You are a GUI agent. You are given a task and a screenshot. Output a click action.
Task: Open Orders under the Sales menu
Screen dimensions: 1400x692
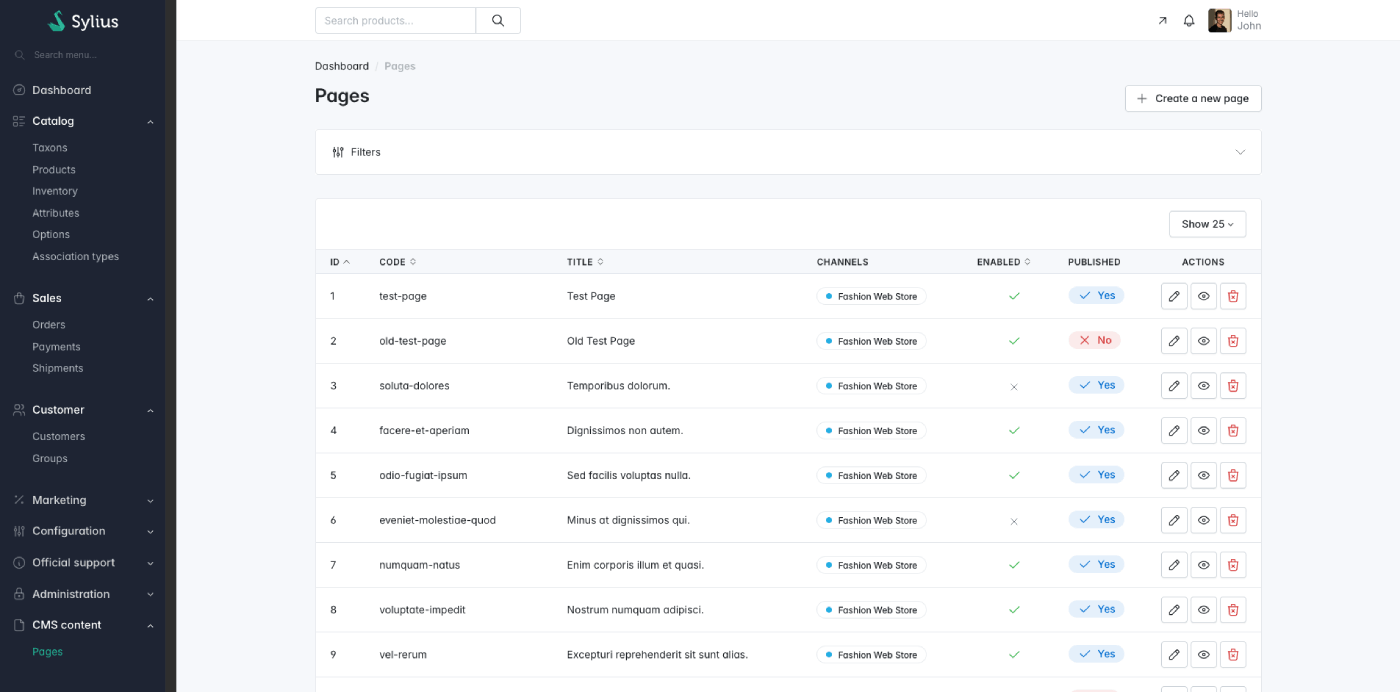49,325
